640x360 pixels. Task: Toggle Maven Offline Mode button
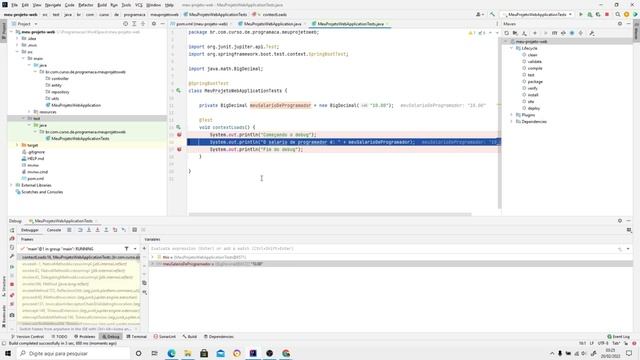point(563,33)
